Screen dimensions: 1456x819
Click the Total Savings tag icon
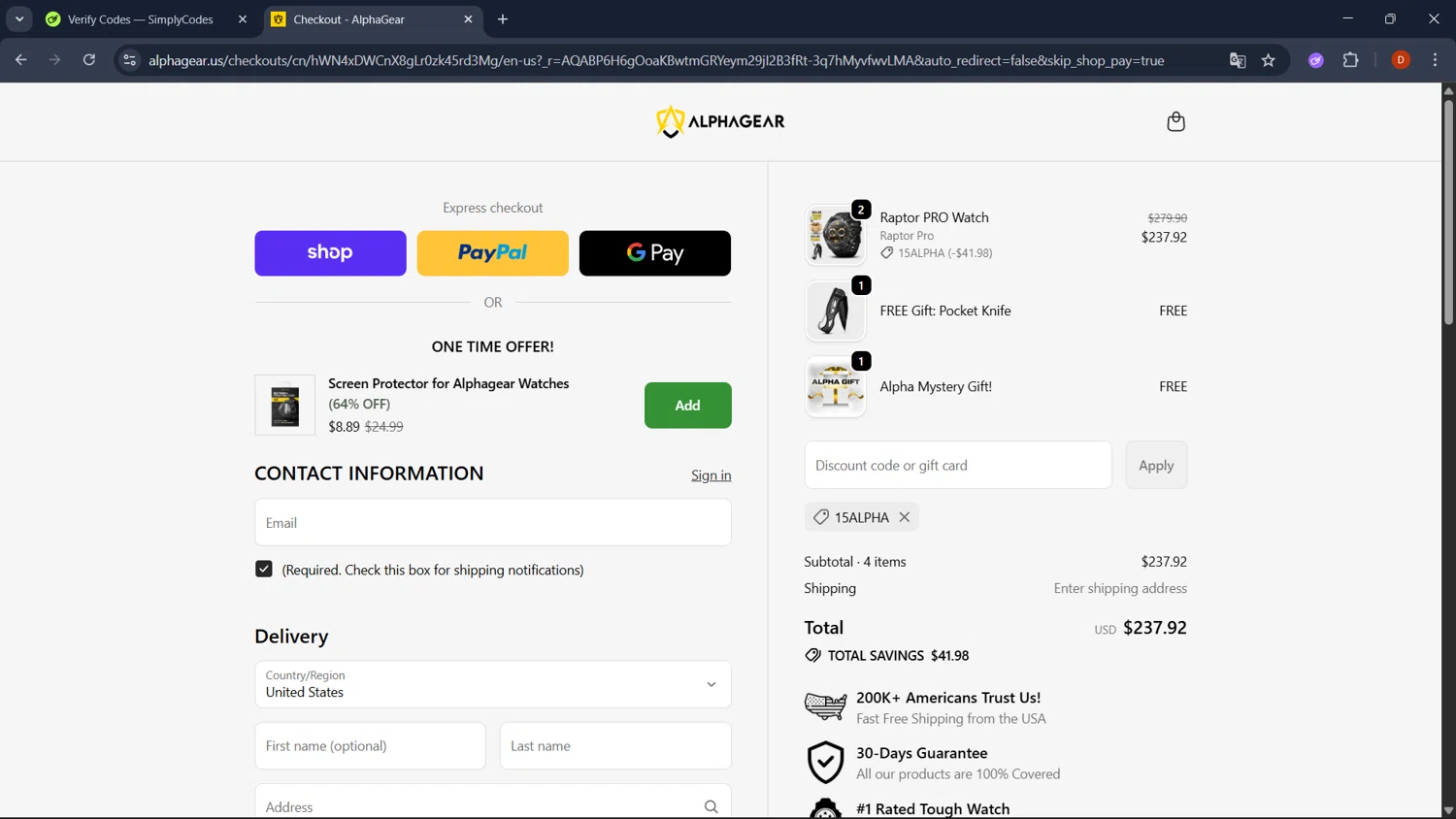tap(812, 655)
